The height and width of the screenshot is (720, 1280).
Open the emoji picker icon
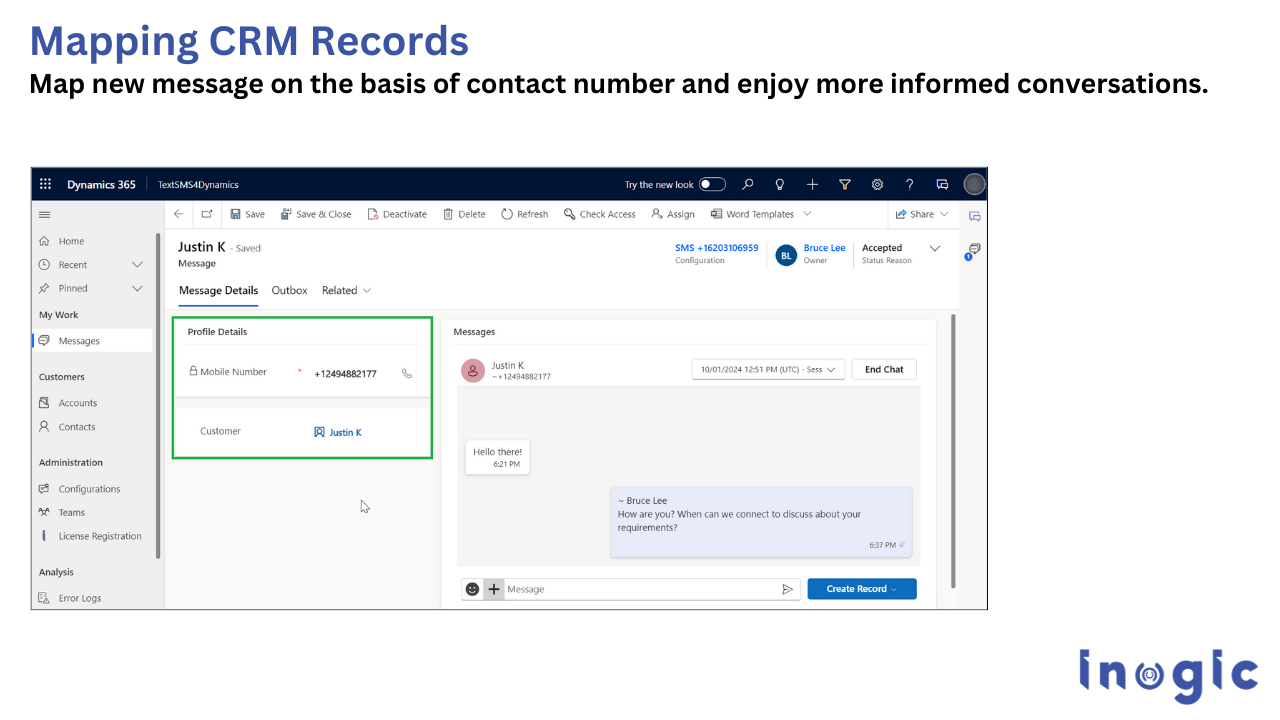(x=473, y=589)
